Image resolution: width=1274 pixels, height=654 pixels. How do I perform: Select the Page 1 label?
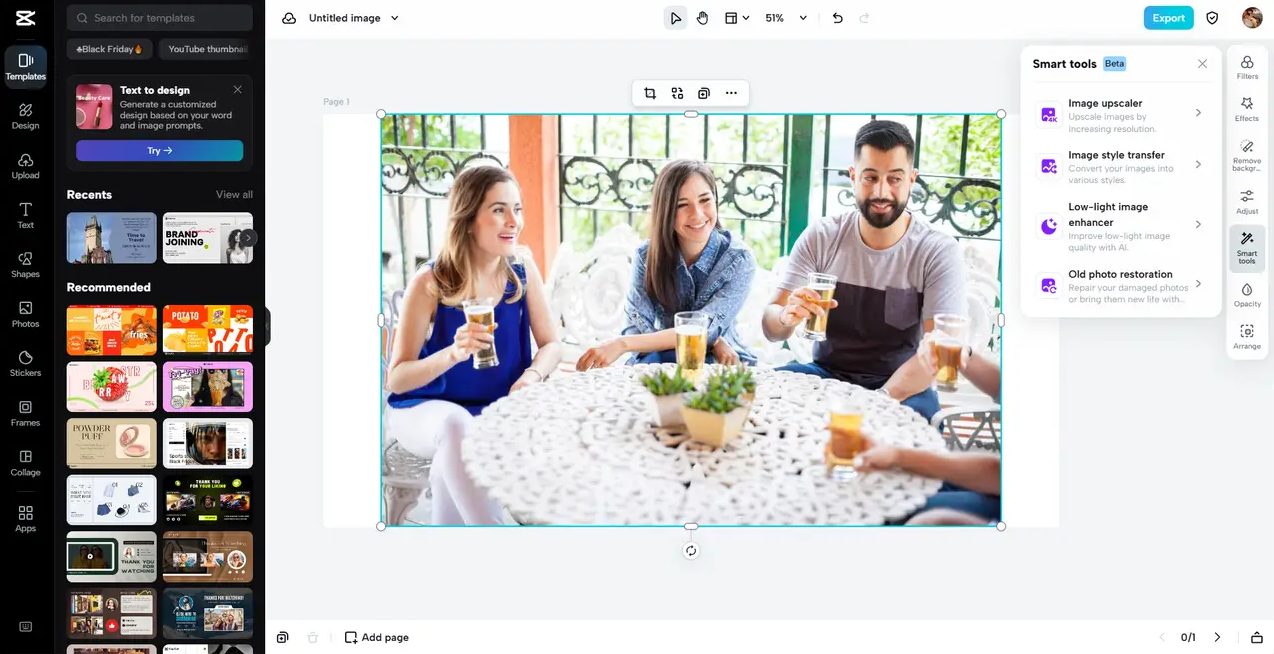(336, 102)
